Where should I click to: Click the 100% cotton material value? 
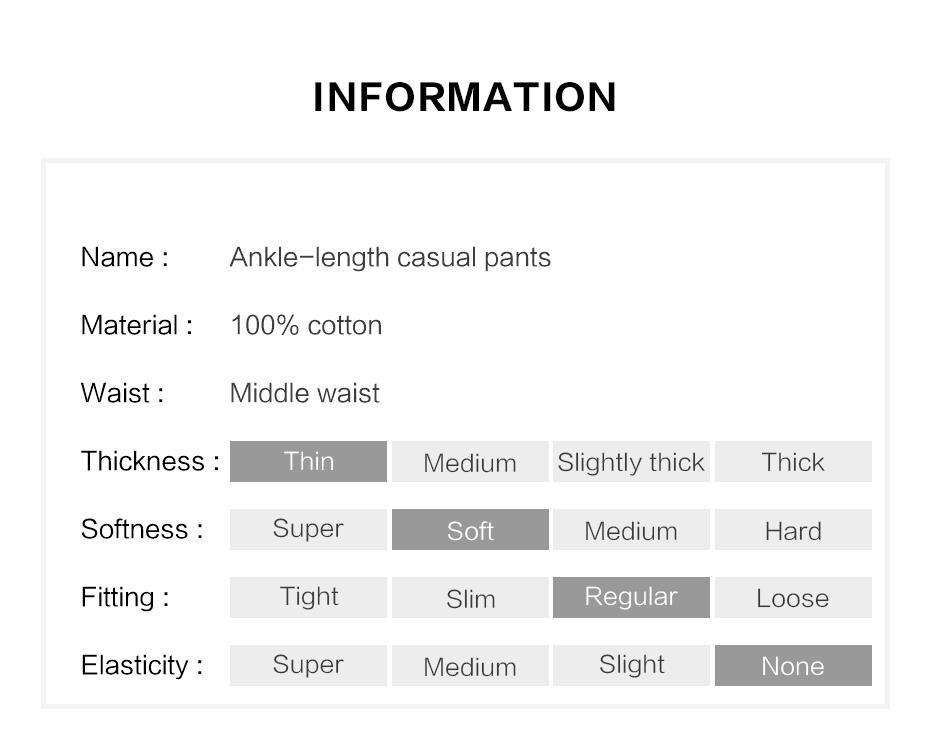306,325
